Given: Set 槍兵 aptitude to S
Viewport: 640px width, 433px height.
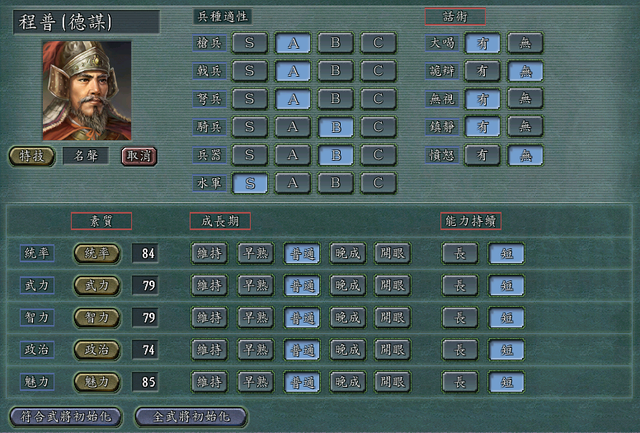Looking at the screenshot, I should 250,43.
